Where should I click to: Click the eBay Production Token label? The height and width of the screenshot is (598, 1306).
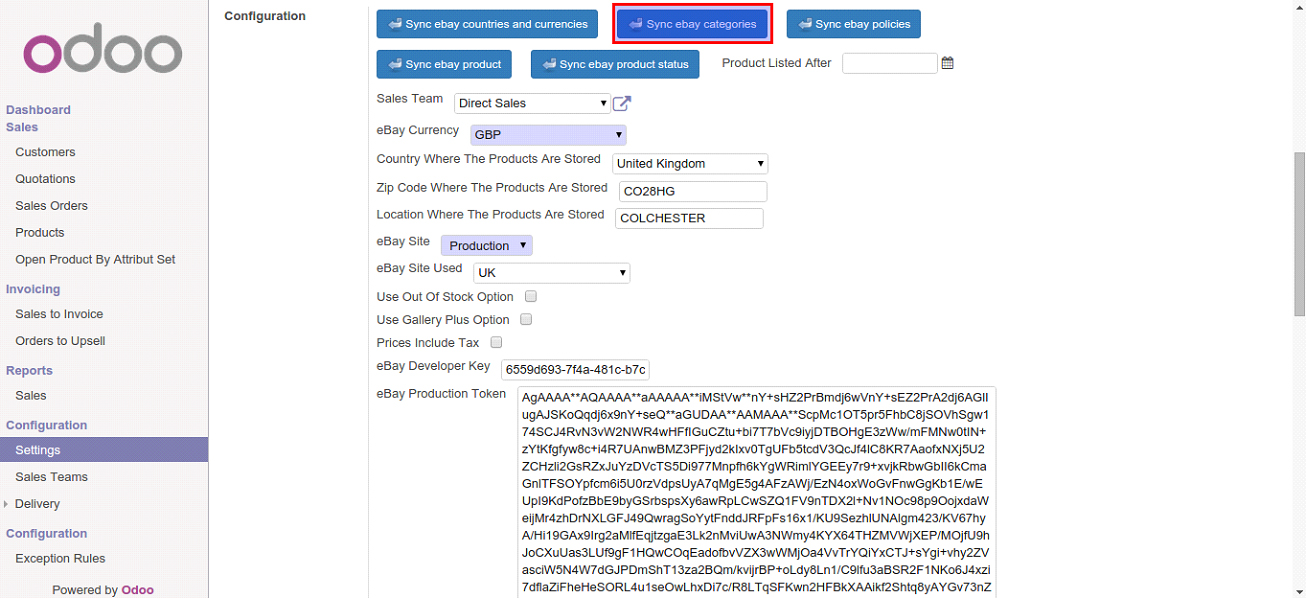pos(441,393)
